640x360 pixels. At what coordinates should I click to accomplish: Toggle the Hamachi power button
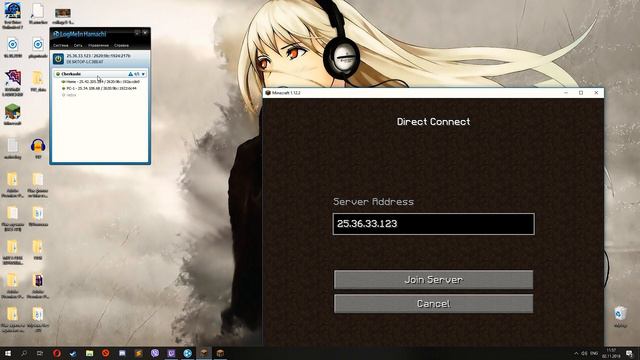[58, 59]
